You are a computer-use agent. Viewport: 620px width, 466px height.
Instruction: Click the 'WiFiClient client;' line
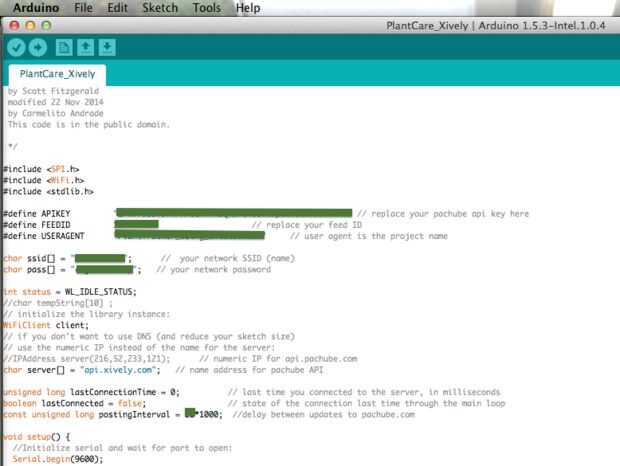46,325
